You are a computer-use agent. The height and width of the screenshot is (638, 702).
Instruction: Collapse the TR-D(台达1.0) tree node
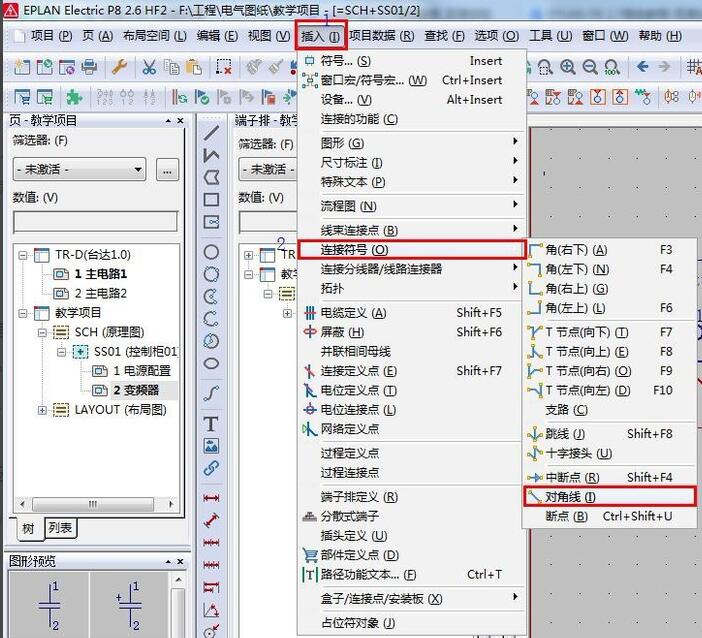point(22,255)
